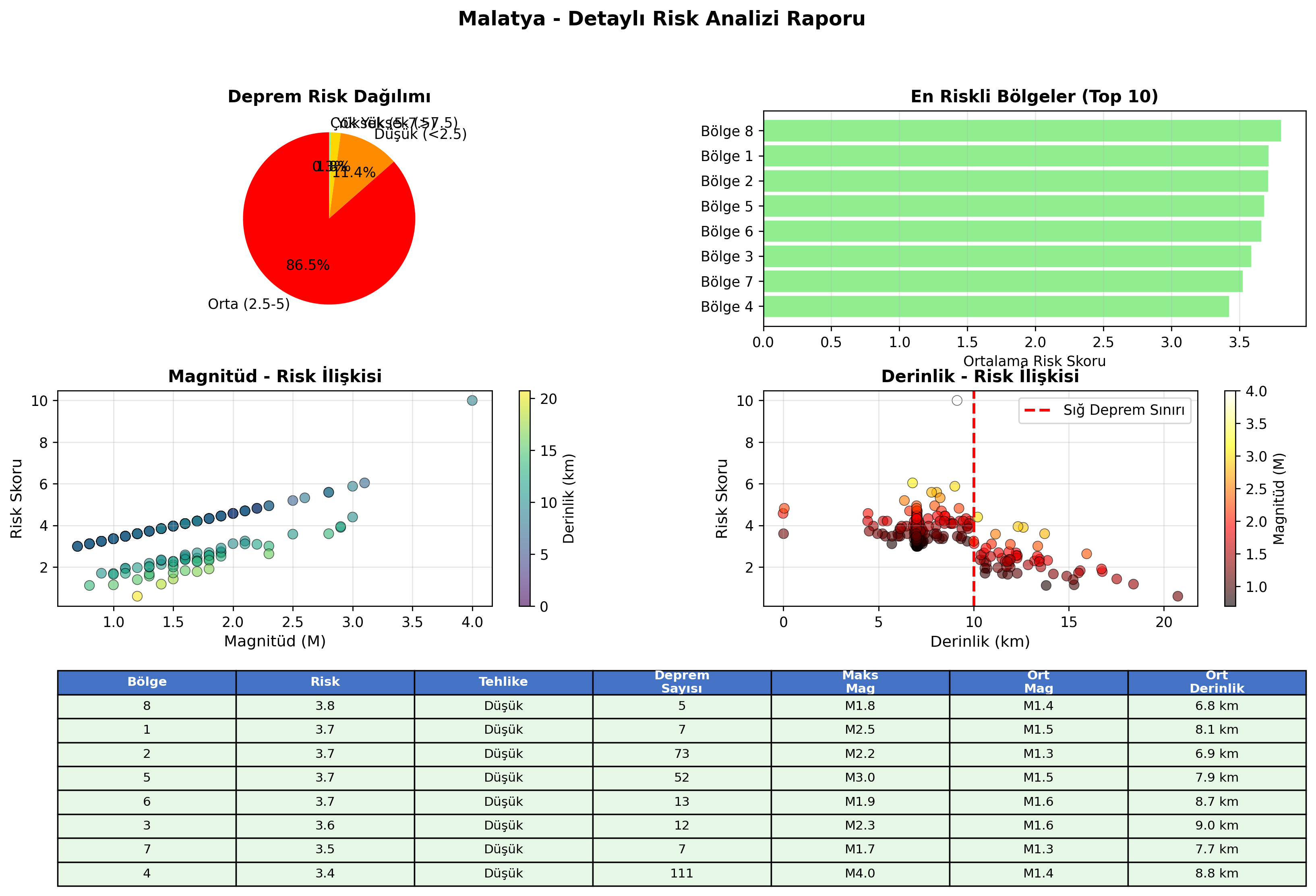Image resolution: width=1316 pixels, height=896 pixels.
Task: Click the 'M2.5' max magnitude cell
Action: pos(860,730)
